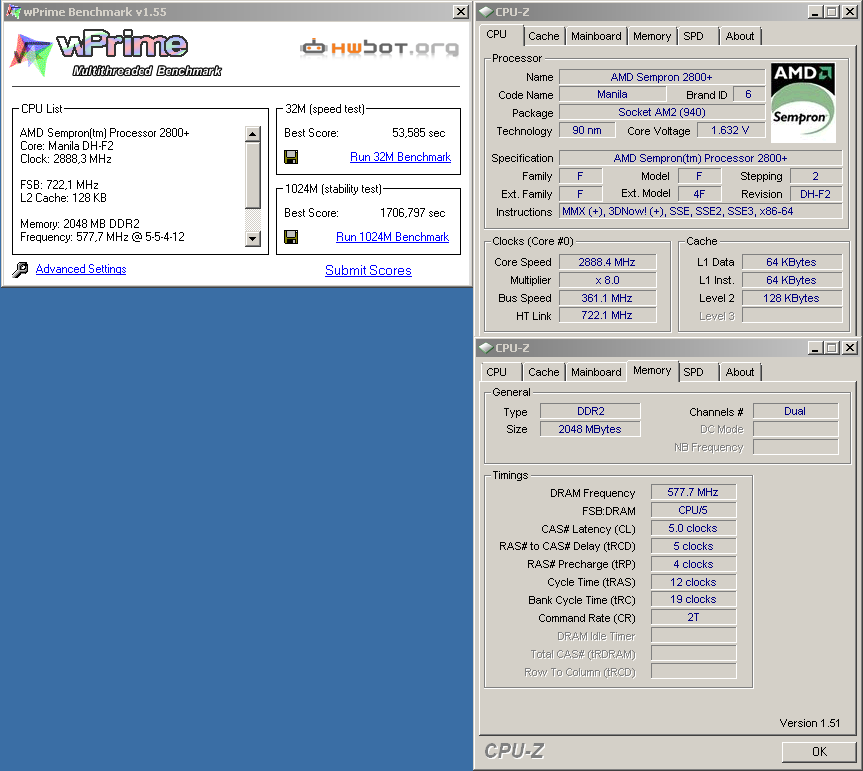This screenshot has width=863, height=771.
Task: Click the CPU List scrollbar thumb
Action: 253,175
